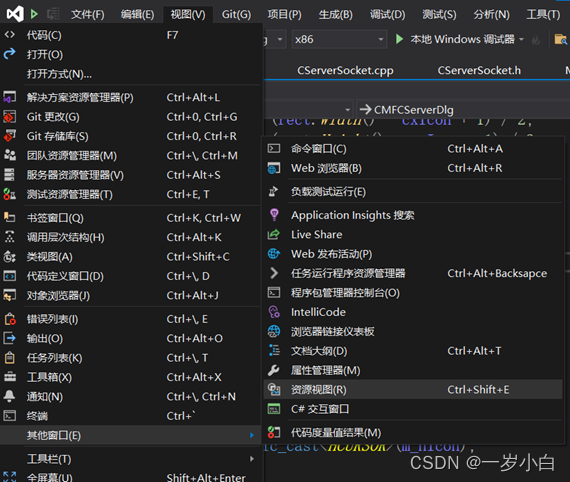Select 代码度量值结果(M) entry

[x=413, y=433]
